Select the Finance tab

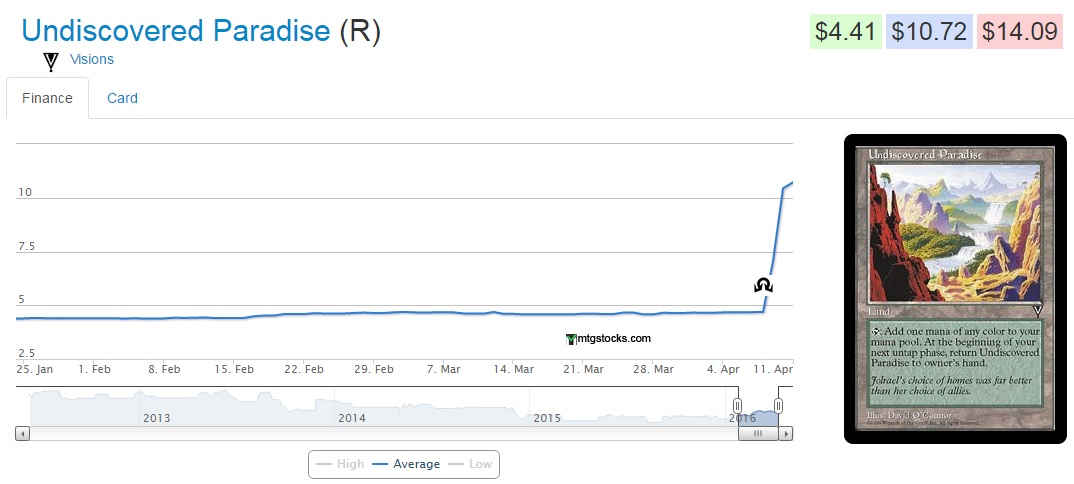click(x=47, y=98)
